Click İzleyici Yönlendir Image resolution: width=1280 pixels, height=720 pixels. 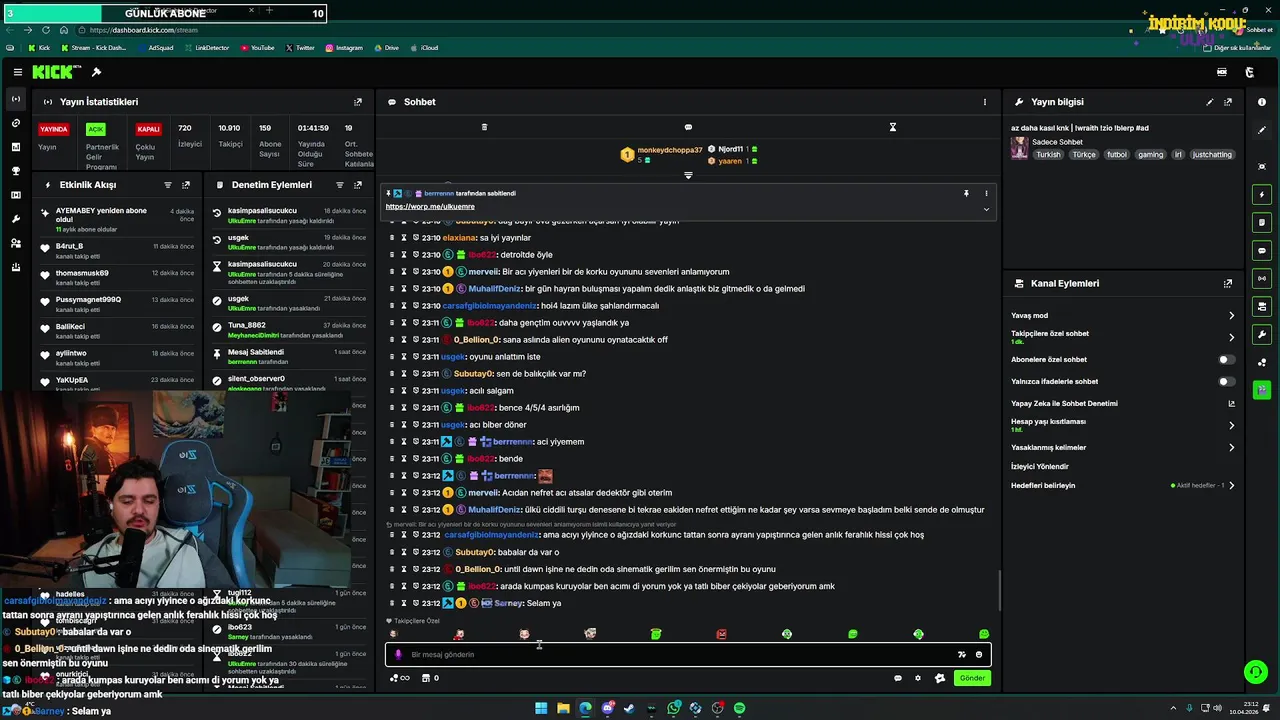1040,466
